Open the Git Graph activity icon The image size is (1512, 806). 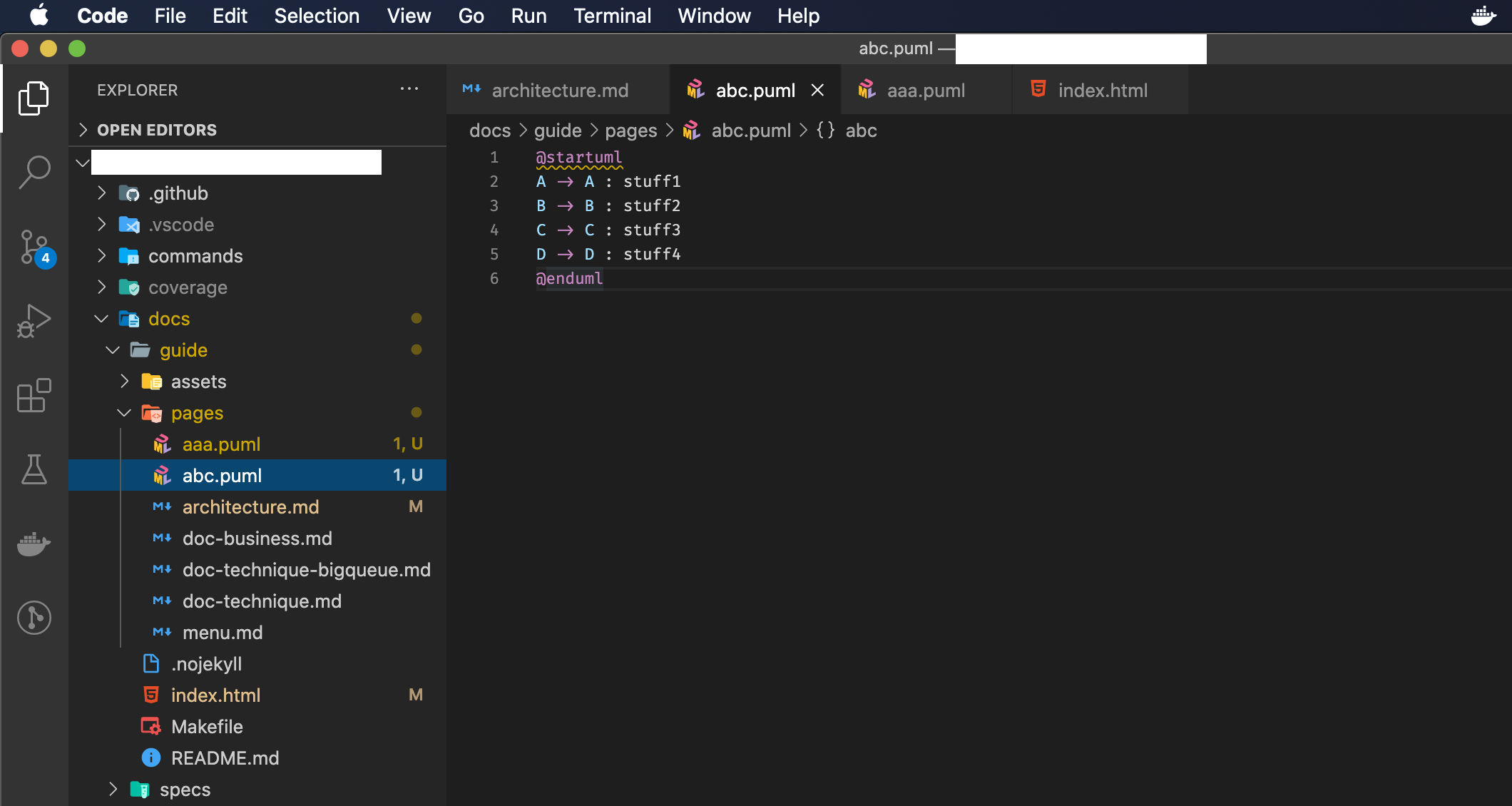pos(34,618)
